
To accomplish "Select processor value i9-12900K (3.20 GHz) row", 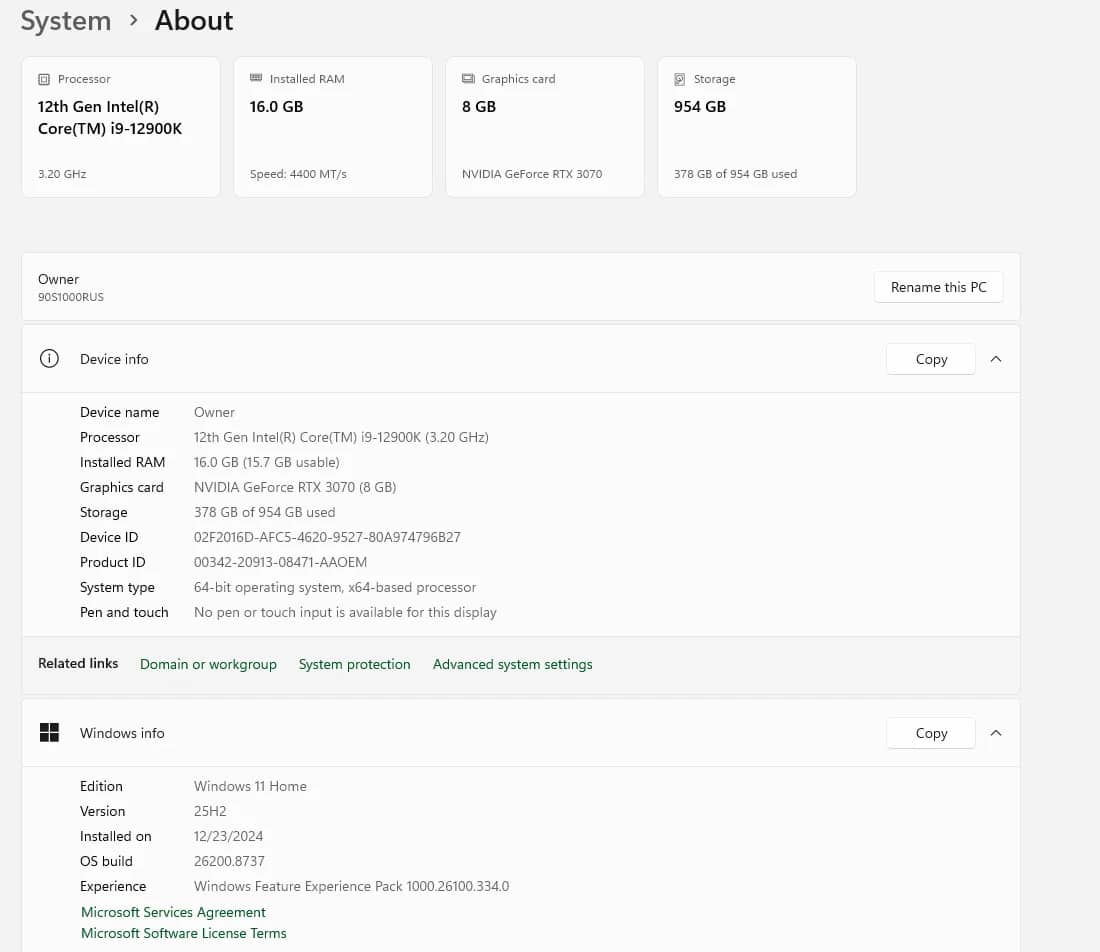I will 341,437.
